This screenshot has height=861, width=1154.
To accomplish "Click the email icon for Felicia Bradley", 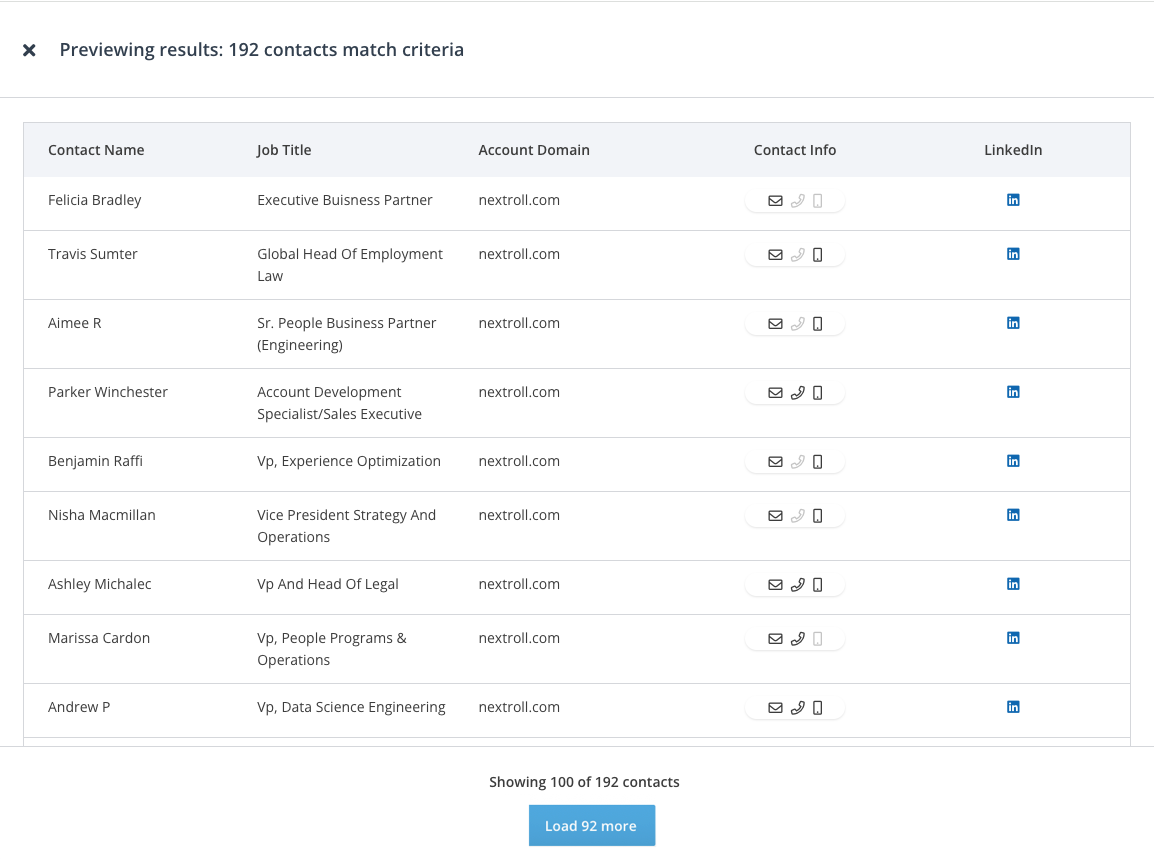I will tap(775, 201).
